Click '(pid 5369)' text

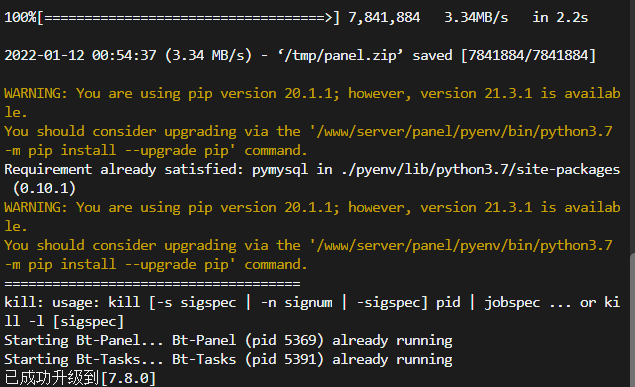pyautogui.click(x=284, y=340)
